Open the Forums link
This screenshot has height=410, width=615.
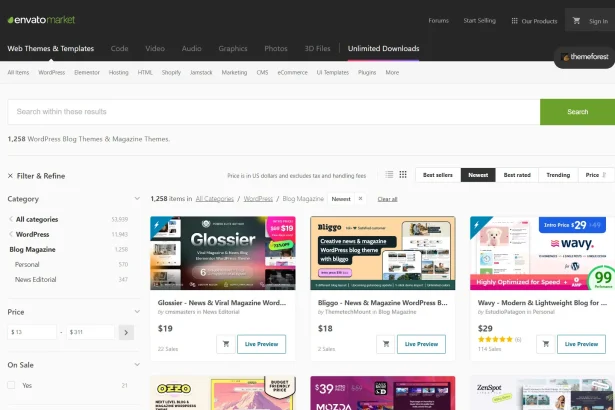(439, 20)
